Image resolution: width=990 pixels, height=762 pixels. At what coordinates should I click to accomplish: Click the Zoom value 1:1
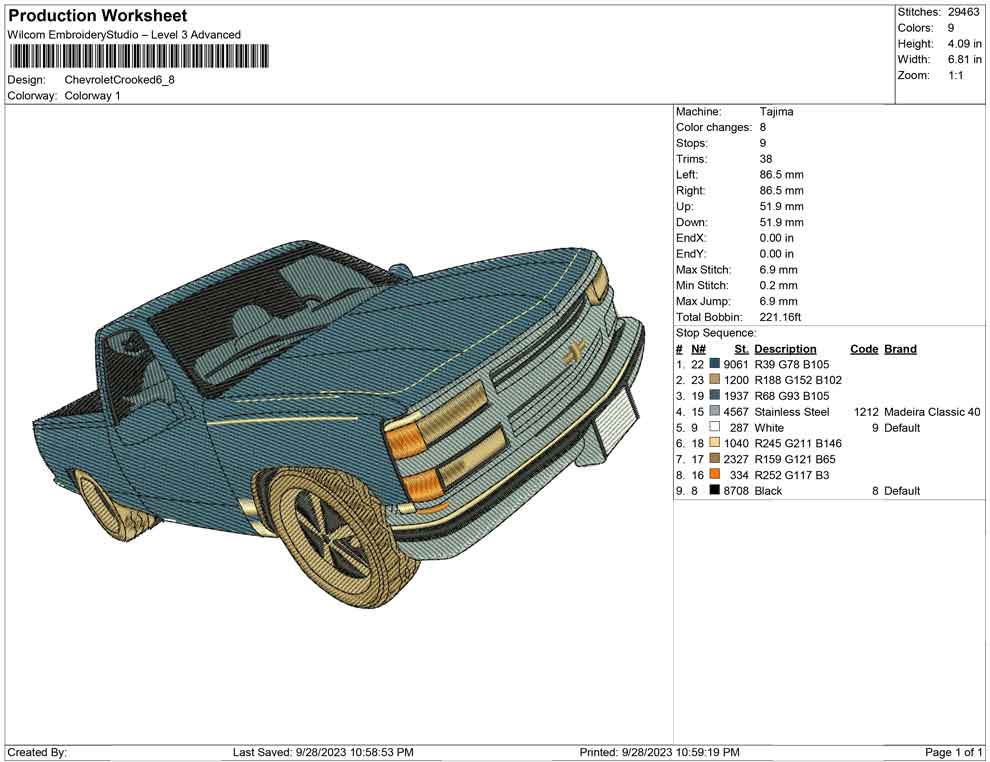tap(955, 75)
